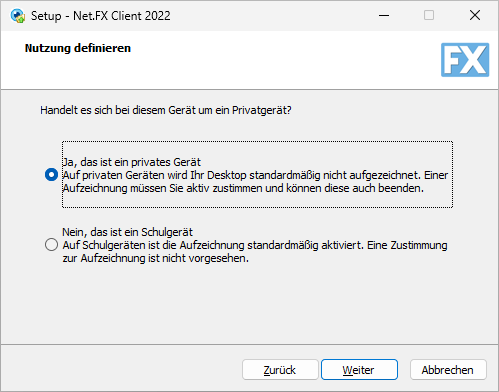
Task: Select the school device radio button
Action: point(51,244)
